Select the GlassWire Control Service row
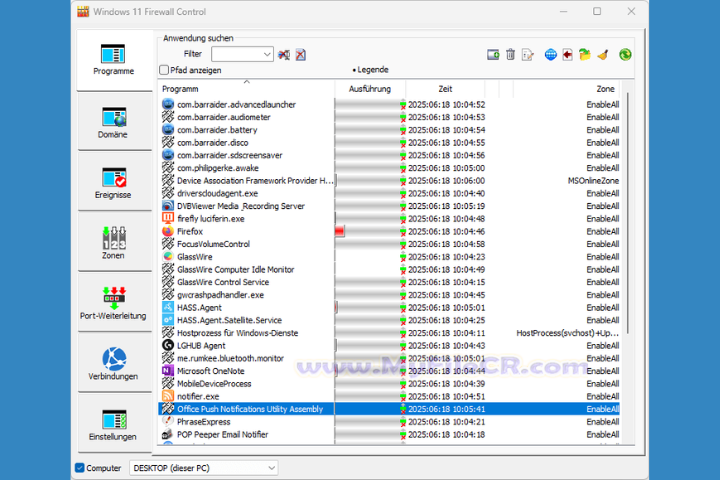 (389, 282)
